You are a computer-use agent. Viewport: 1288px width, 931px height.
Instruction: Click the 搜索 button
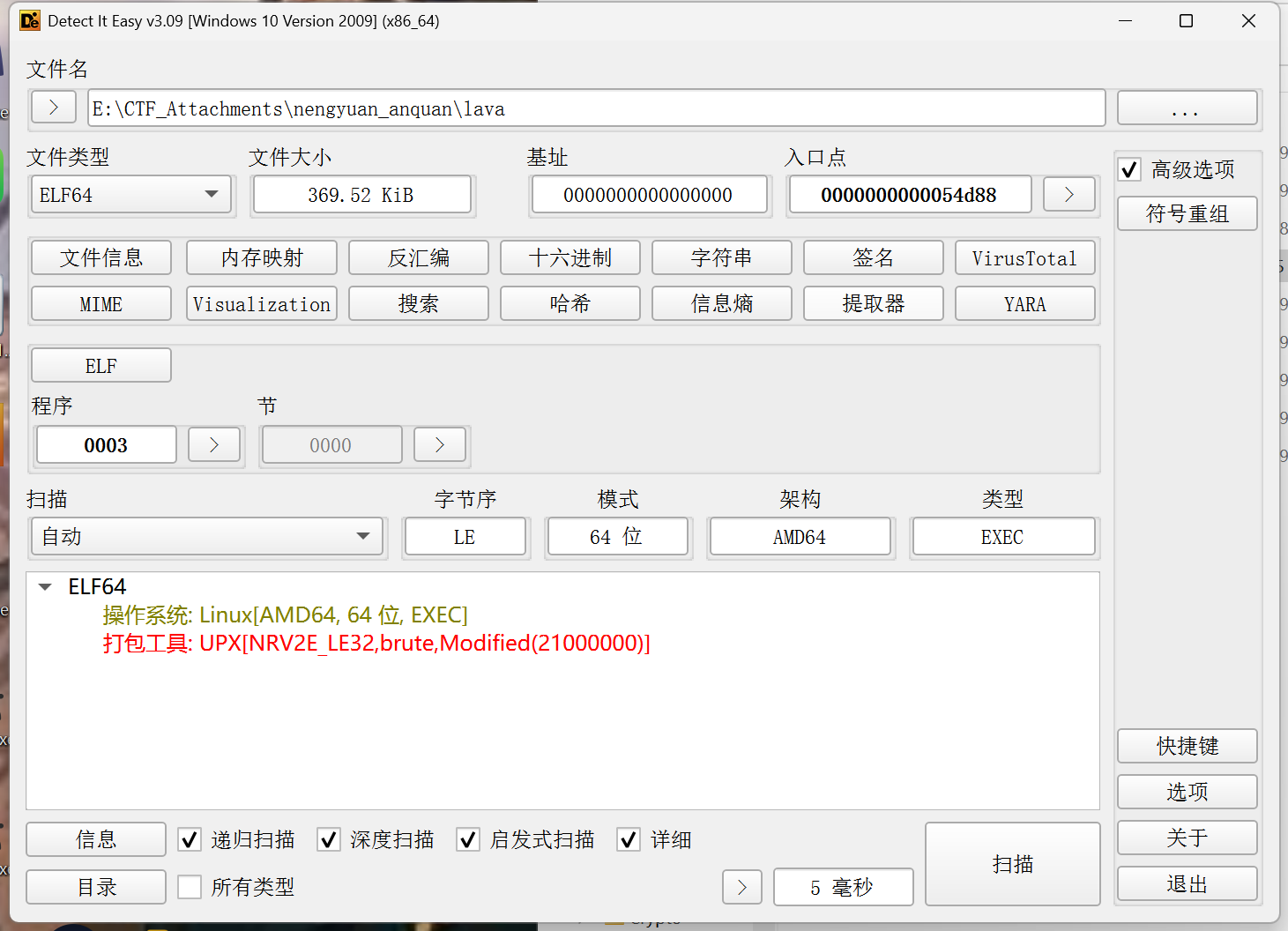click(x=419, y=303)
